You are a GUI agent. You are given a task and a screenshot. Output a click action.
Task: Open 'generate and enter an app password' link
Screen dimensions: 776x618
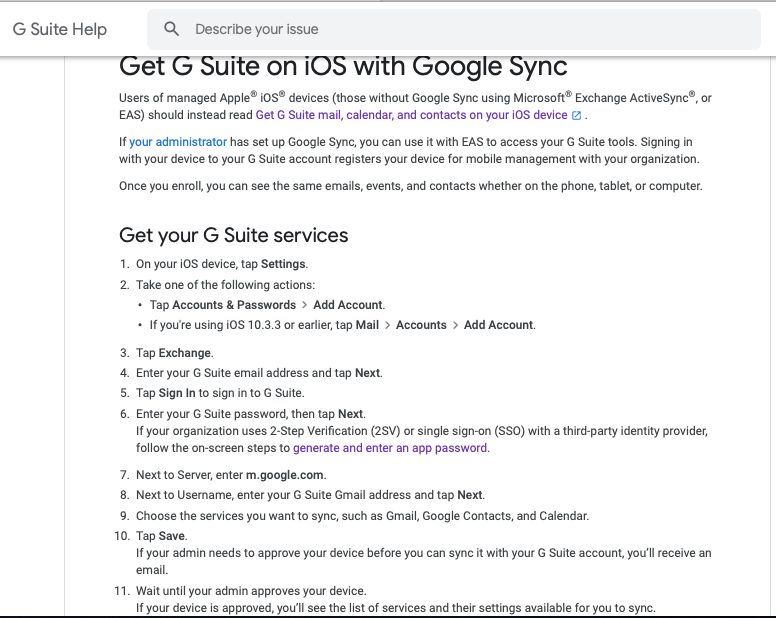391,448
